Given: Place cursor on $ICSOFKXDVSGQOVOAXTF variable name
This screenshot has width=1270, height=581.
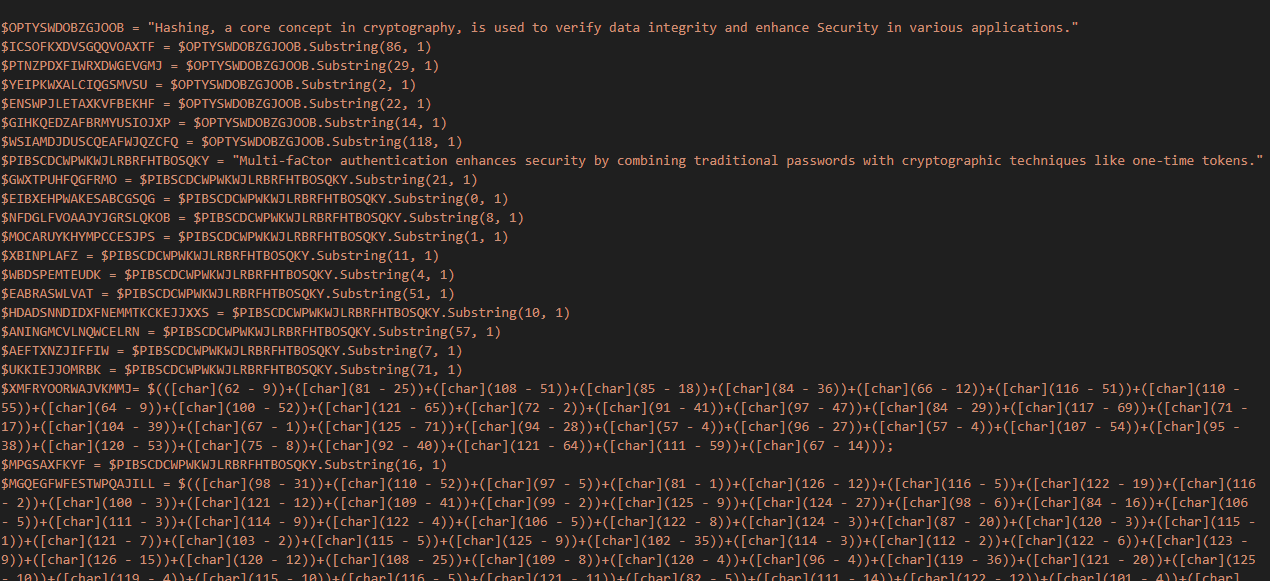Looking at the screenshot, I should coord(78,46).
